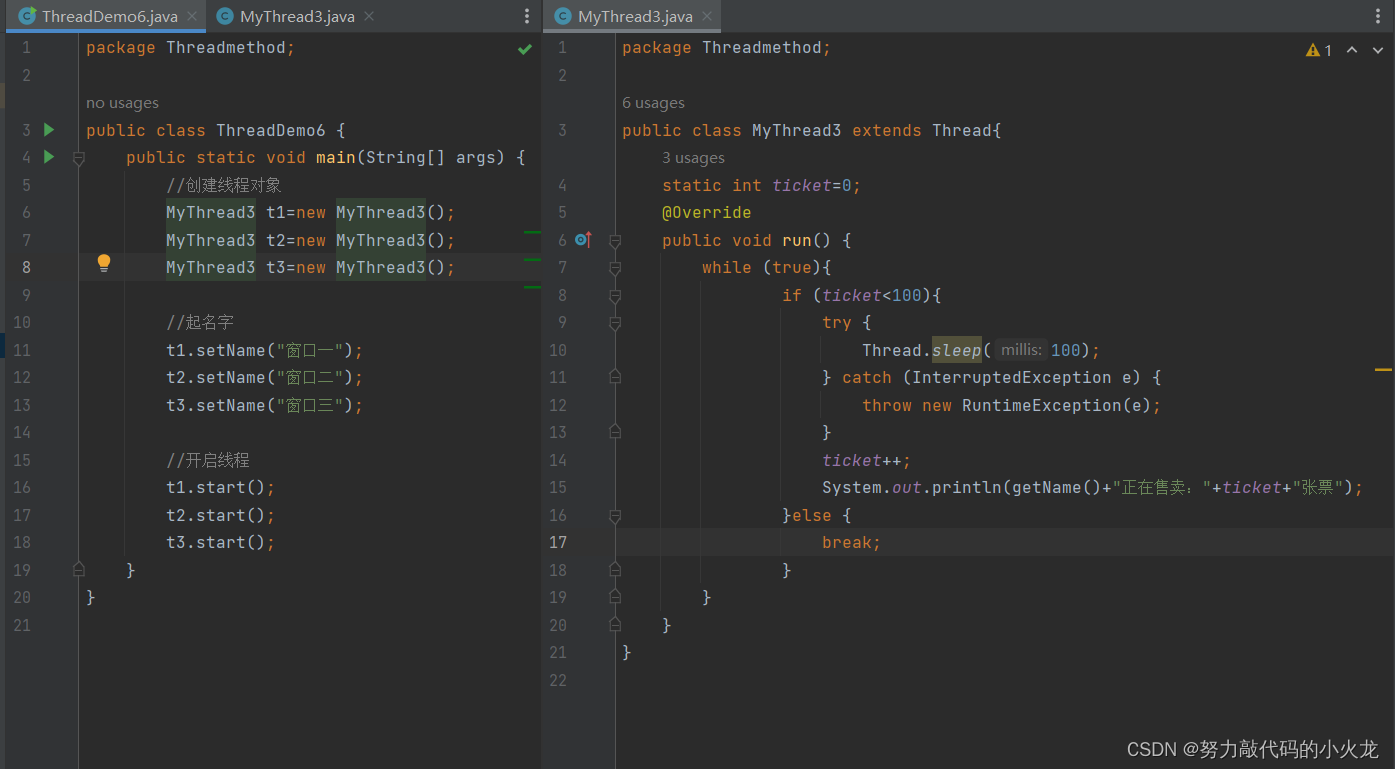The image size is (1395, 769).
Task: Click the t2.setName("窗口二") line
Action: click(x=265, y=377)
